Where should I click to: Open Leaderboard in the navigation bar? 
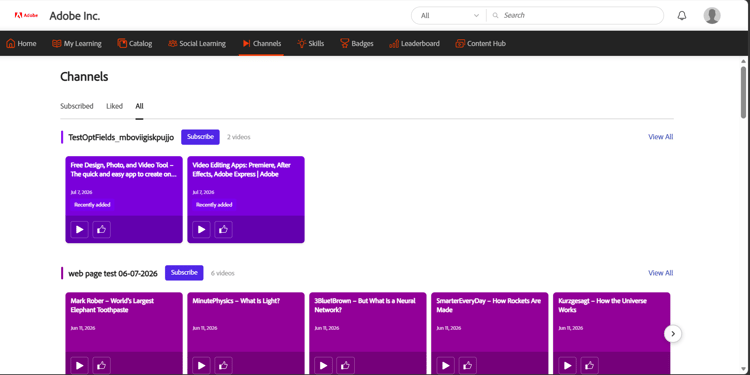click(x=414, y=44)
